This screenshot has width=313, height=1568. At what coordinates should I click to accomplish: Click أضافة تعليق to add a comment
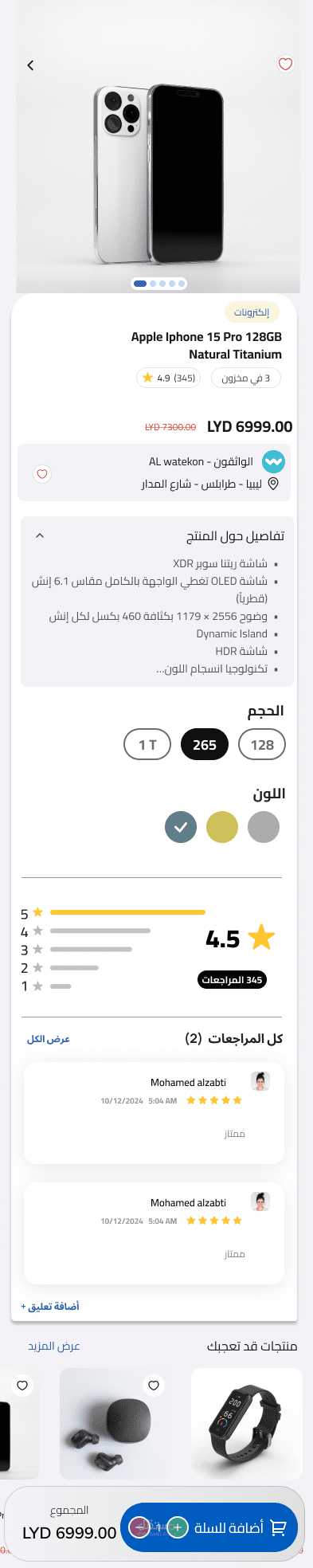coord(49,1307)
